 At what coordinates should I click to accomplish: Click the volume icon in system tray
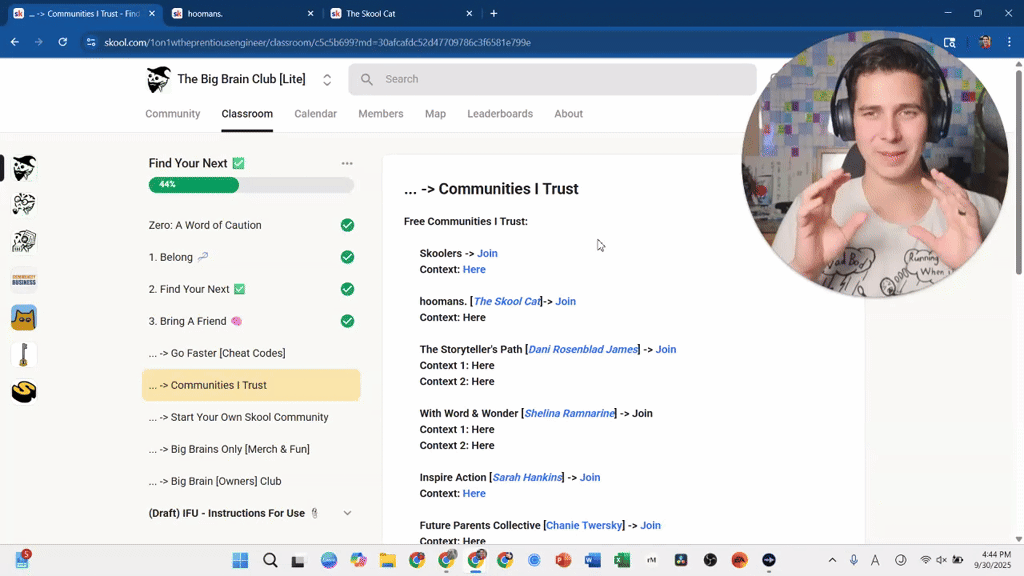941,560
